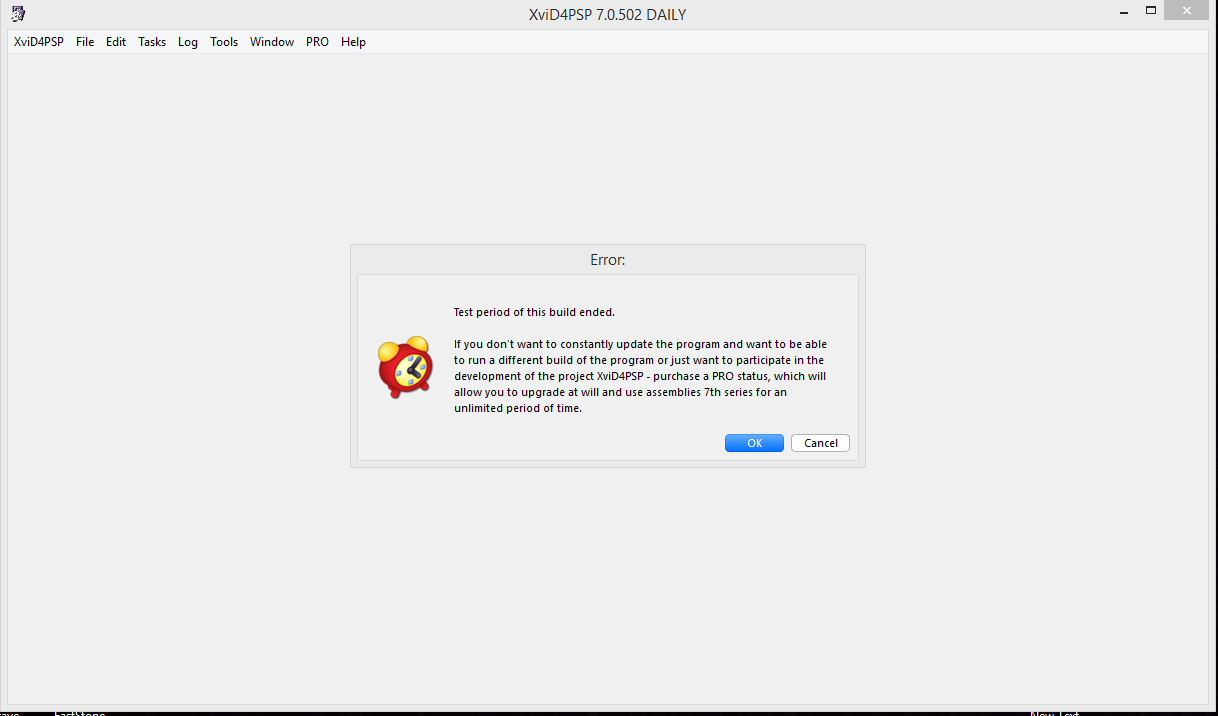Screen dimensions: 1218x716
Task: Click the XviD4PSP app icon in title bar
Action: tap(18, 14)
